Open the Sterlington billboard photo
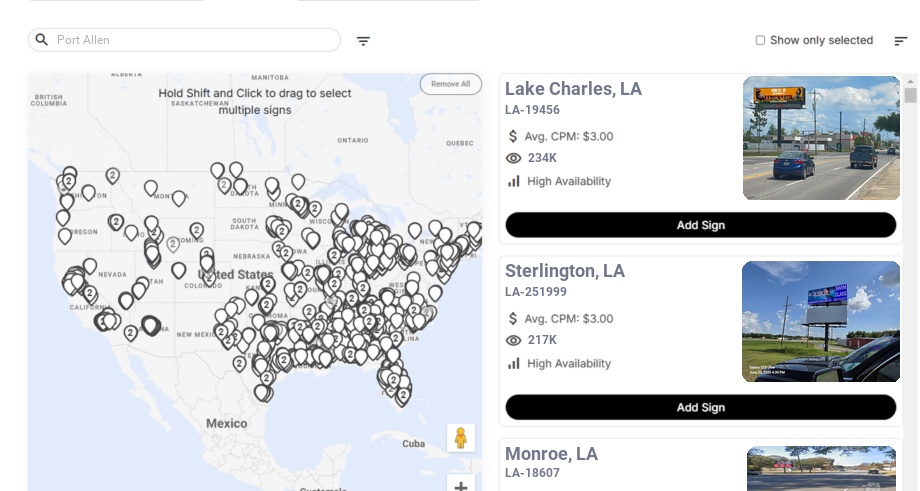 pyautogui.click(x=821, y=321)
